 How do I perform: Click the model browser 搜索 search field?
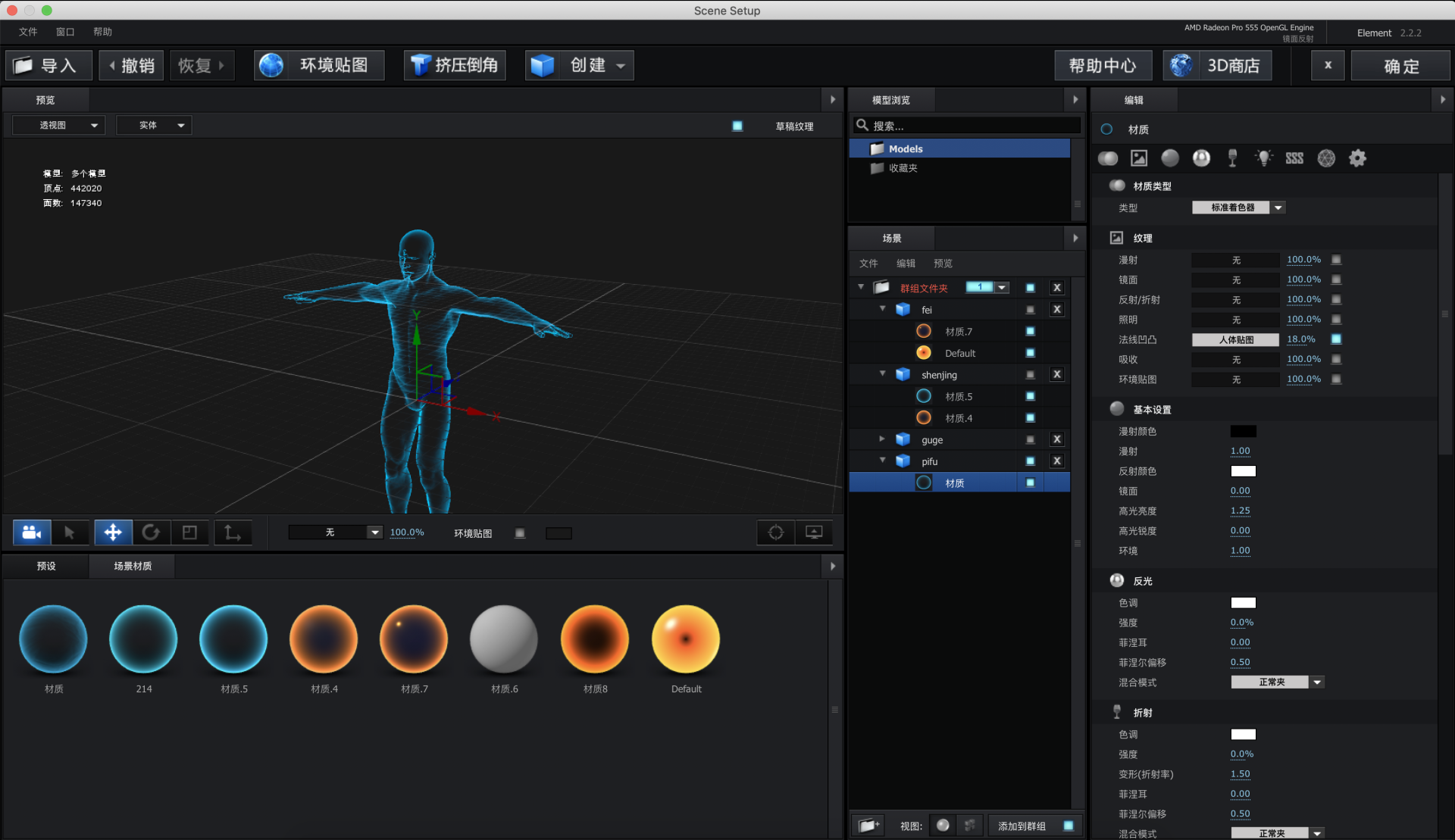[x=967, y=126]
